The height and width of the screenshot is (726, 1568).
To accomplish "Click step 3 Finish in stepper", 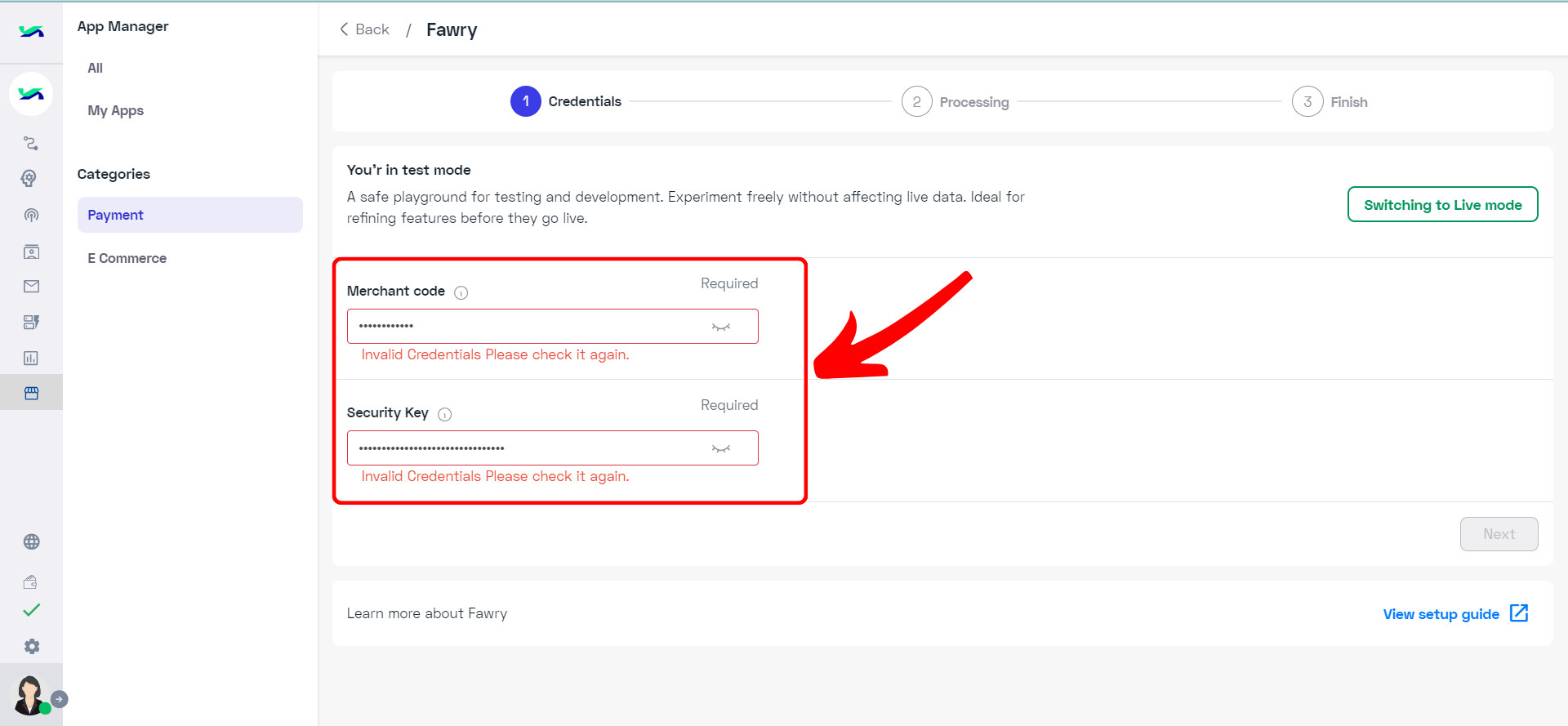I will point(1330,102).
